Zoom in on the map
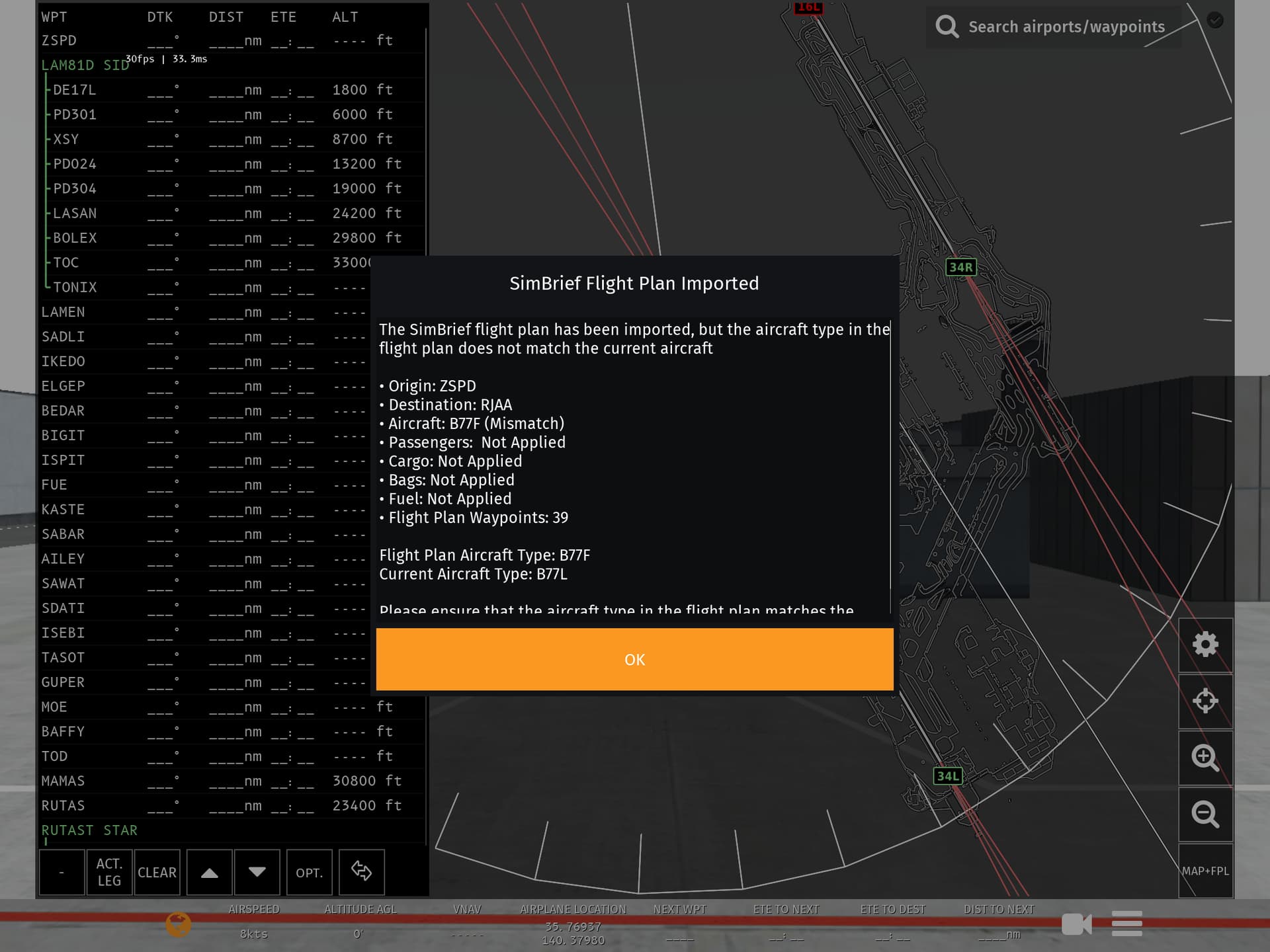 tap(1205, 758)
